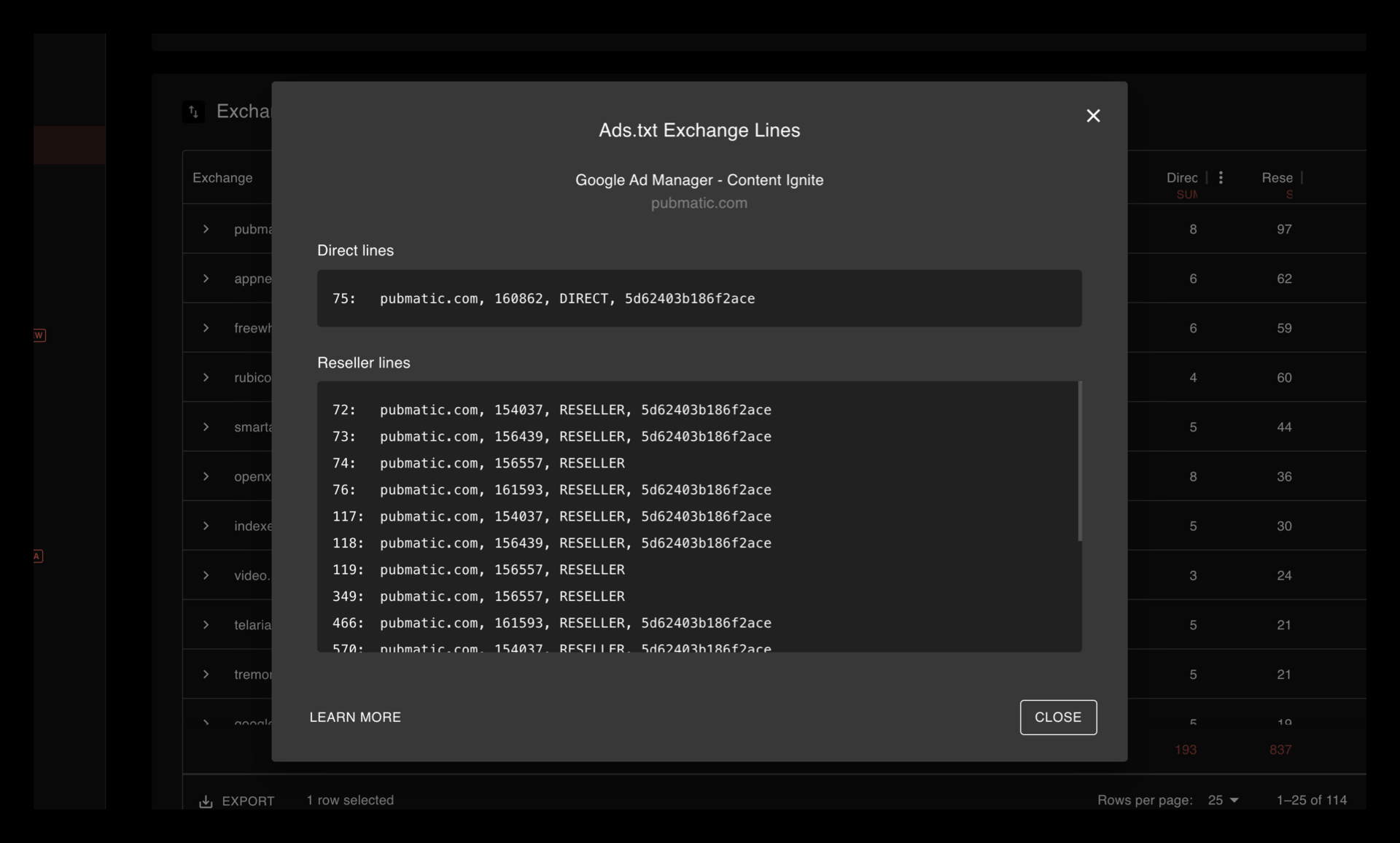Click reseller count 97 in pubmatic row

[1284, 229]
